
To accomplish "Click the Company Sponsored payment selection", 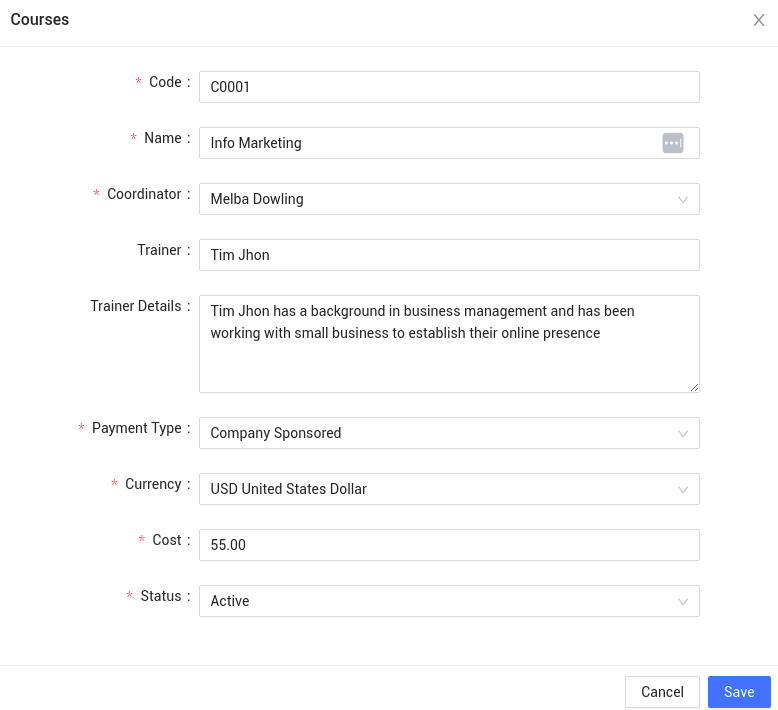I will (450, 433).
